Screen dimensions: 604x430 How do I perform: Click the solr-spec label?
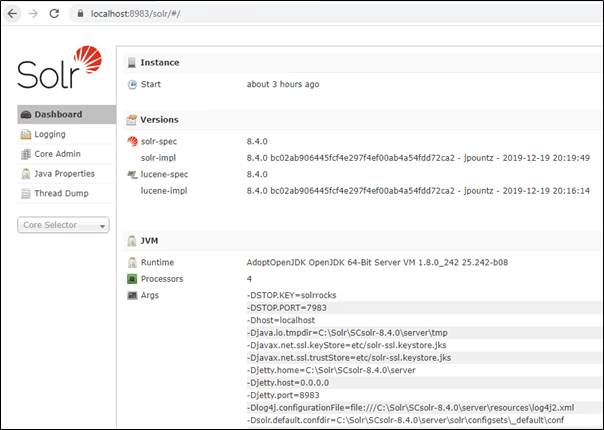coord(159,141)
